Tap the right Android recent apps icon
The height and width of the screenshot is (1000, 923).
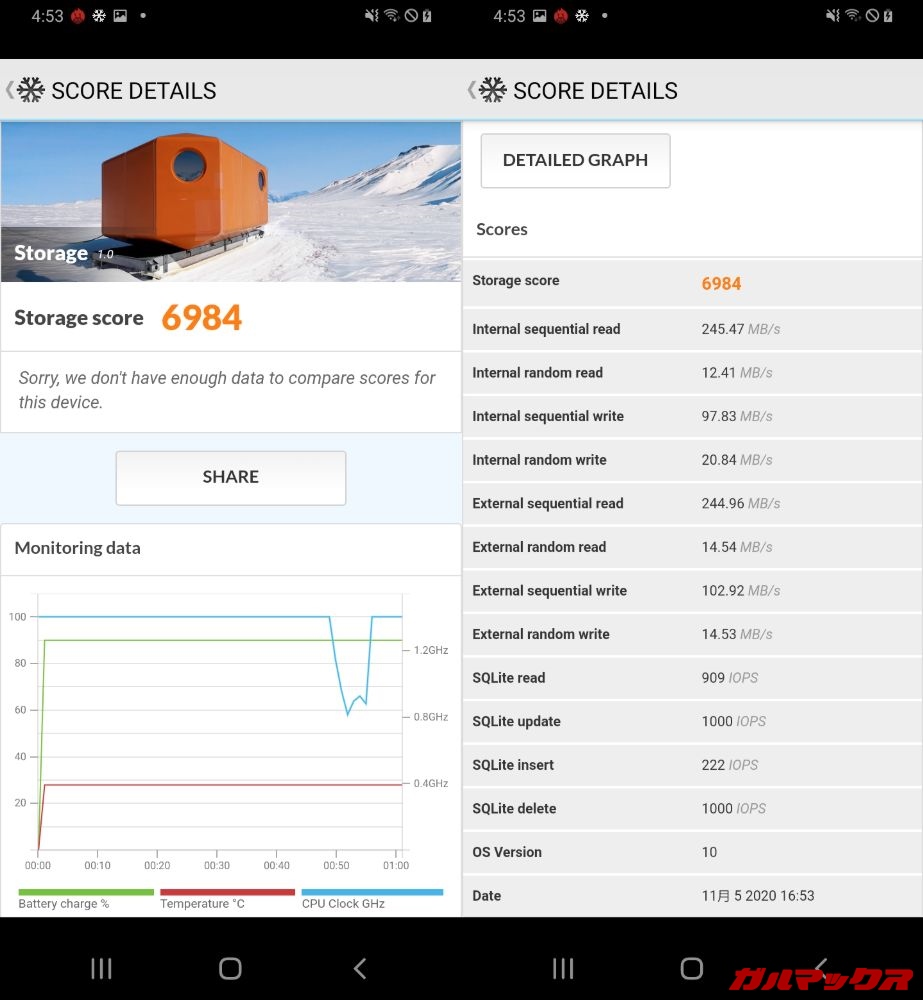point(563,967)
